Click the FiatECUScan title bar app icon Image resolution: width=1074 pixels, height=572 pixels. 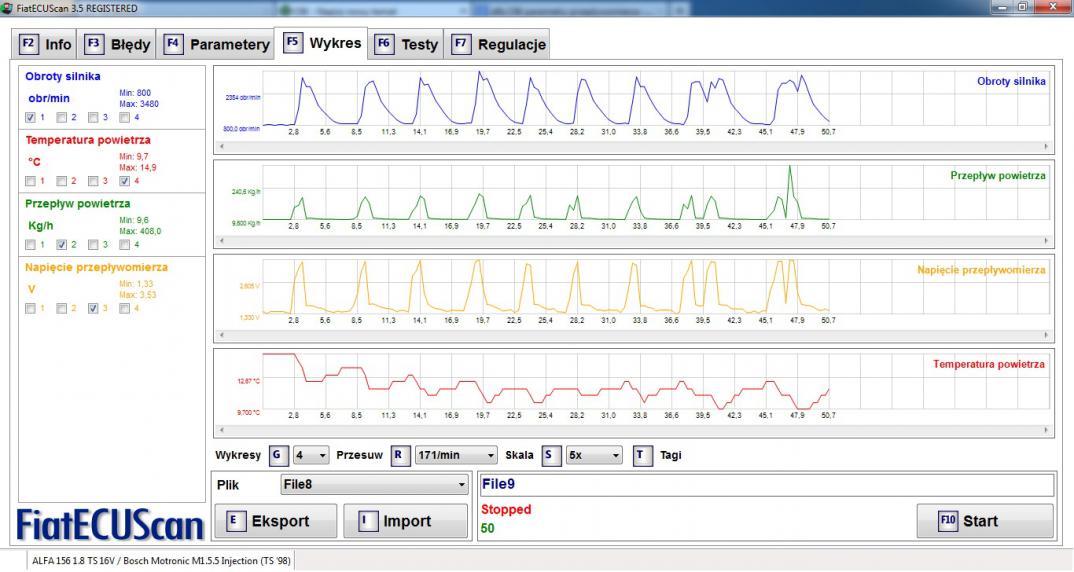7,8
